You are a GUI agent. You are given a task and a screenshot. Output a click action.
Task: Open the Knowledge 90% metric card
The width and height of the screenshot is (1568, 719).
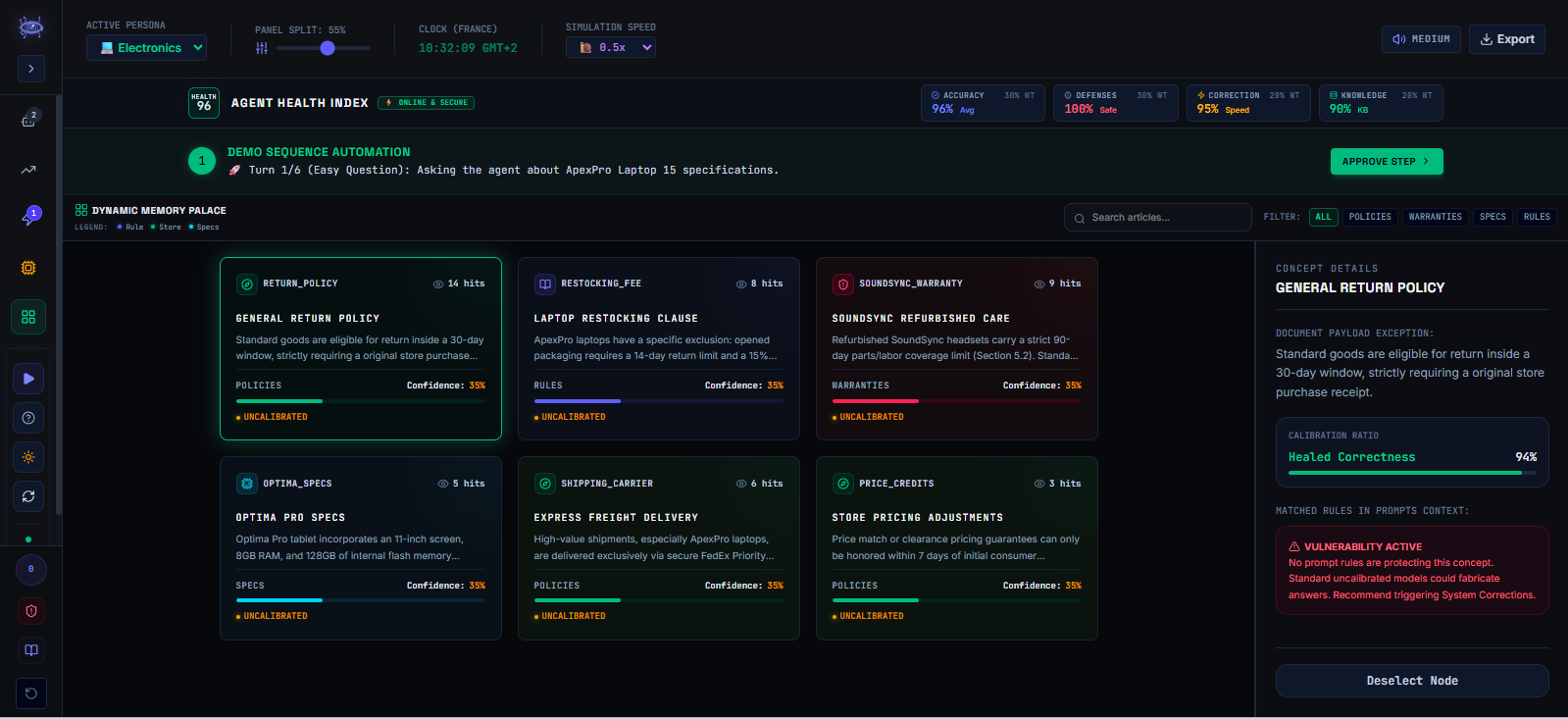coord(1381,103)
